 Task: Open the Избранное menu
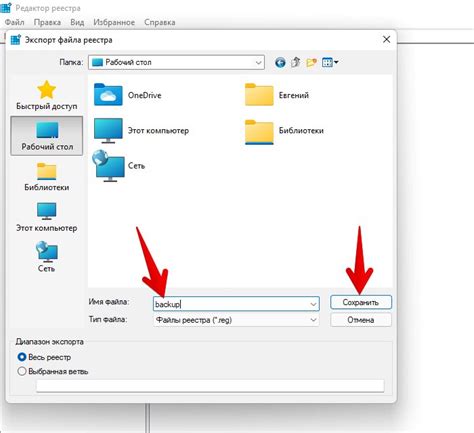coord(114,22)
